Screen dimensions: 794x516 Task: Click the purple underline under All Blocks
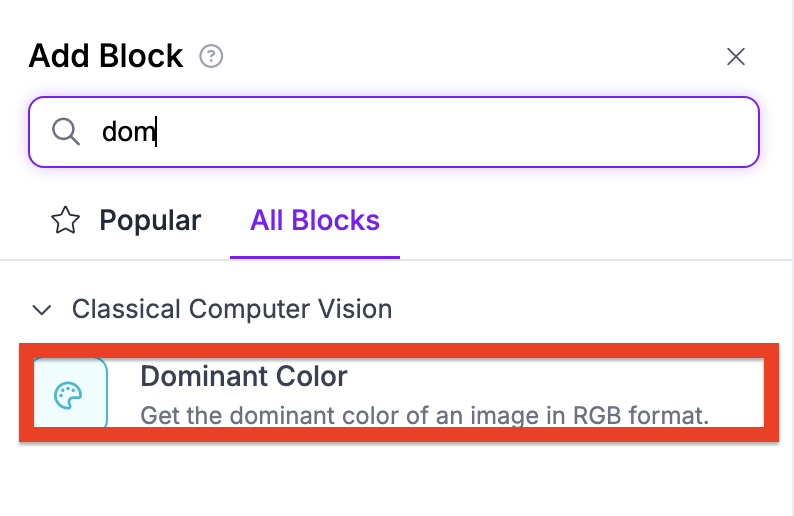click(315, 257)
